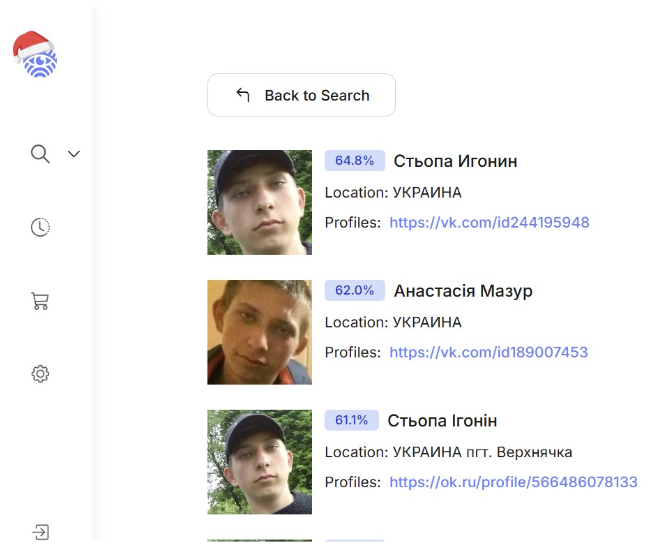
Task: Open the search magnifier icon in sidebar
Action: point(40,154)
